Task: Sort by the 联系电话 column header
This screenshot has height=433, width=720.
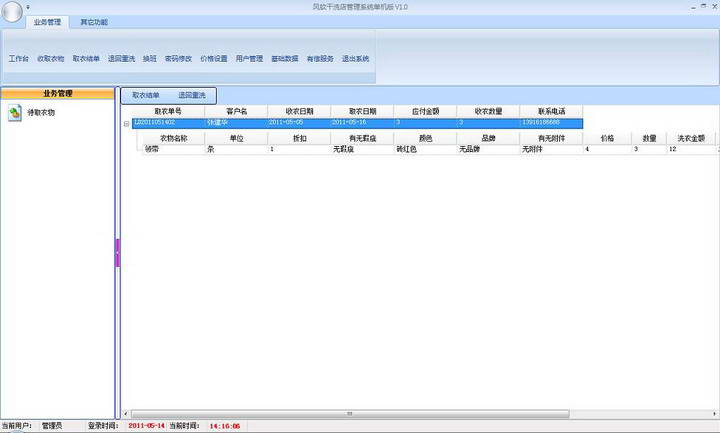Action: 551,111
